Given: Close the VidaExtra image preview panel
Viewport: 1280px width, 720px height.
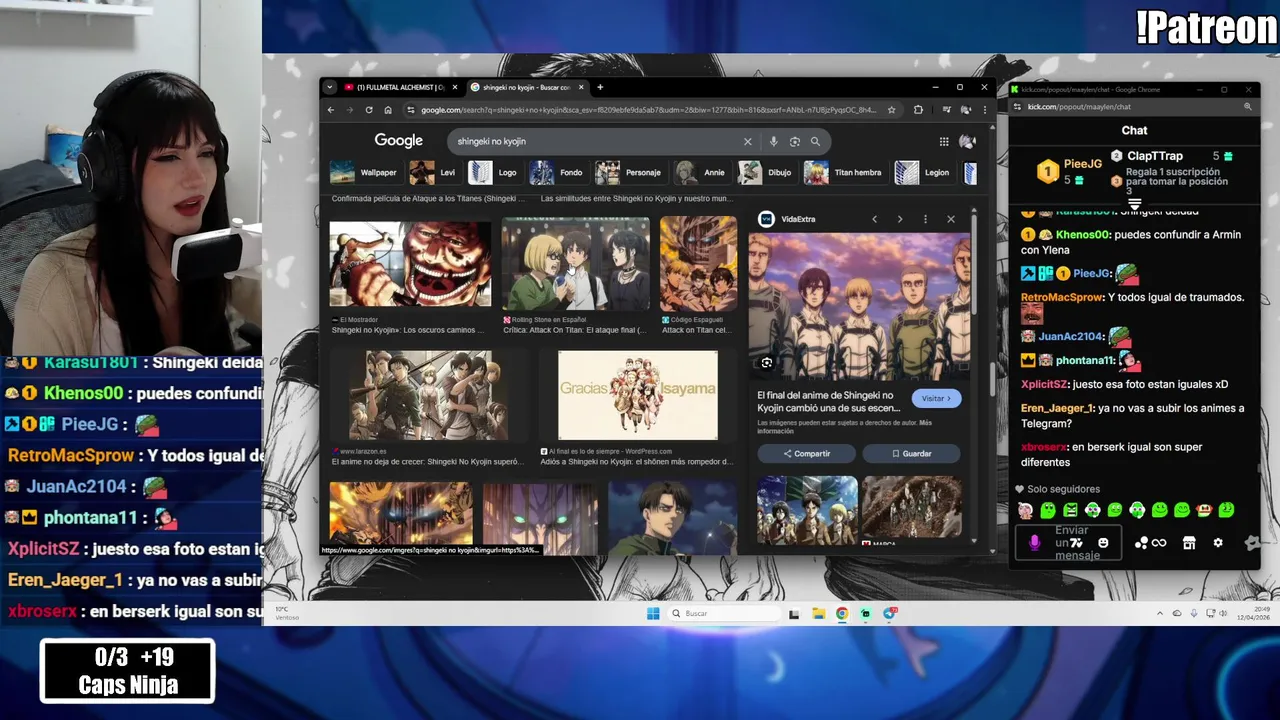Looking at the screenshot, I should (x=951, y=219).
